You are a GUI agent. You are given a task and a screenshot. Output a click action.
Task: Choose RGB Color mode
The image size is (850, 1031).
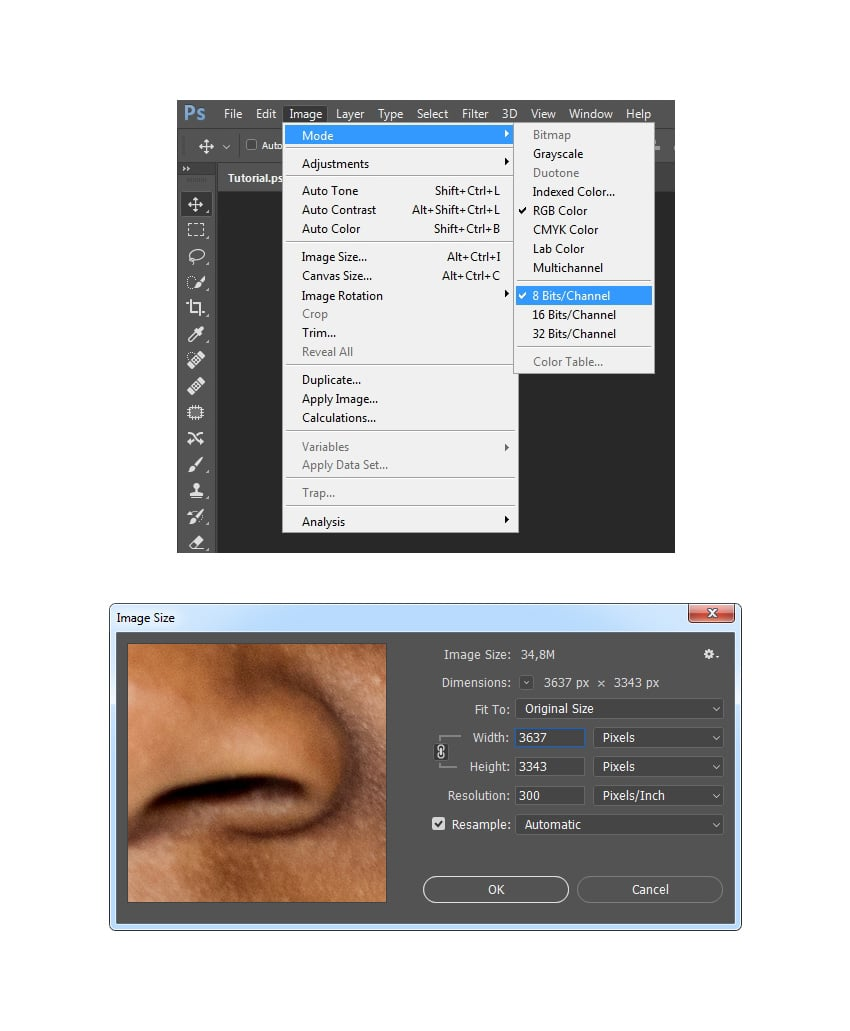tap(584, 210)
